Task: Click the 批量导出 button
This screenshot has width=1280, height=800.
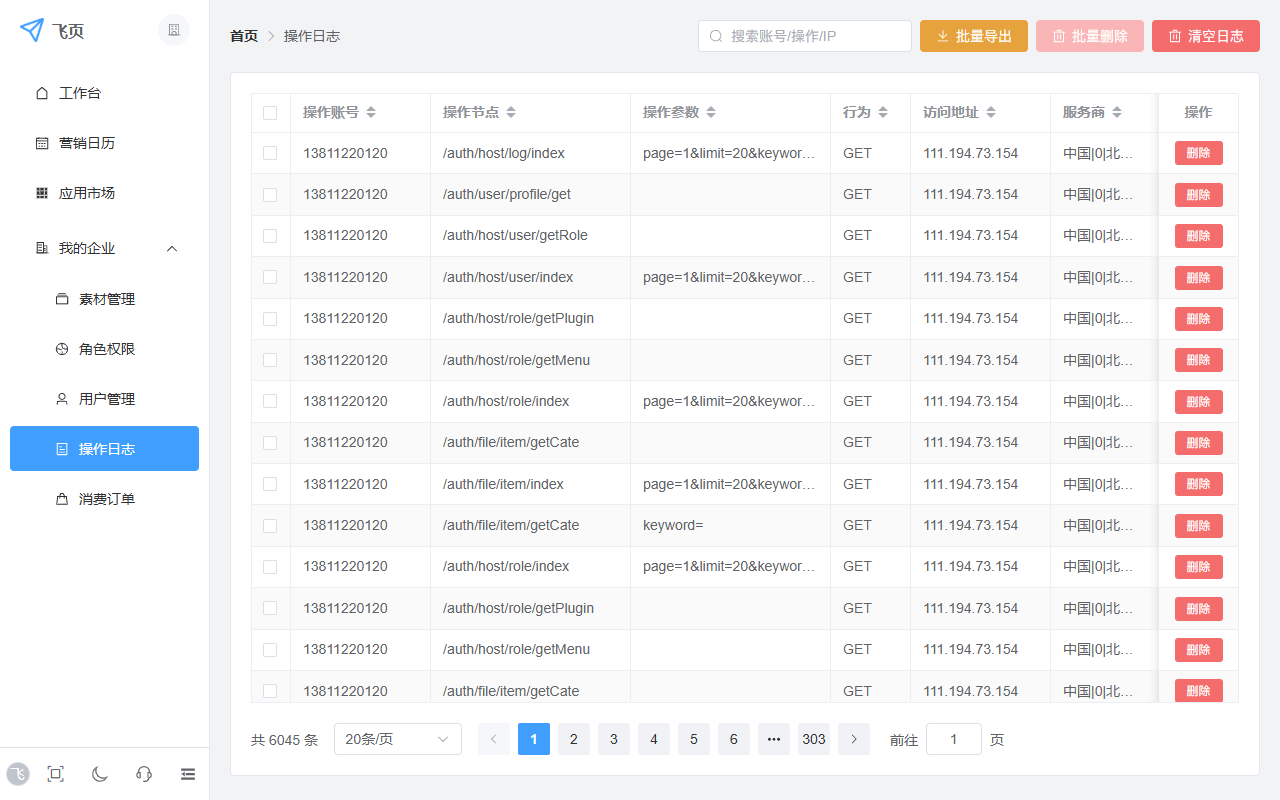Action: click(x=973, y=36)
